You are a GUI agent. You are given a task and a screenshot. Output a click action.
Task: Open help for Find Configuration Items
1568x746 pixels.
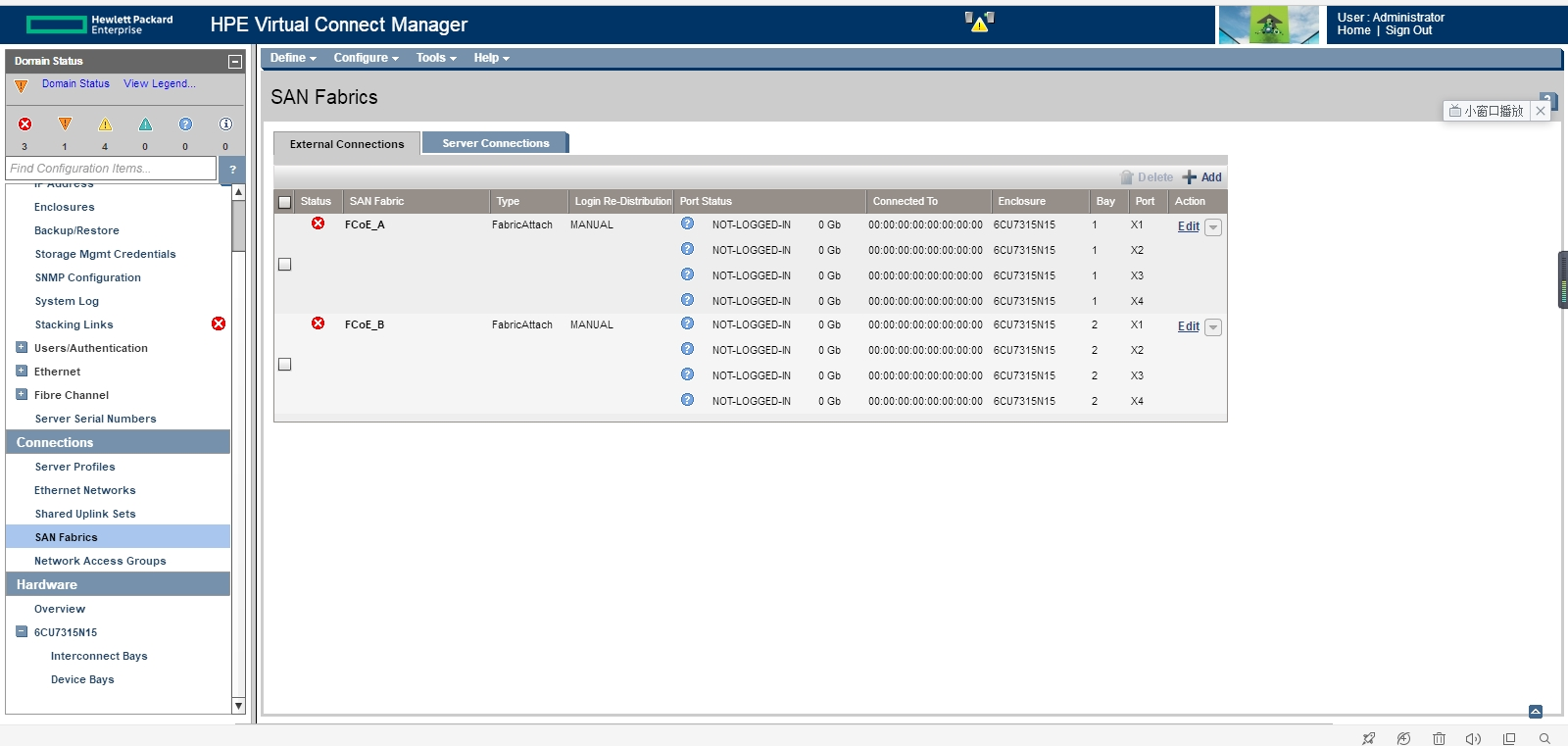point(232,169)
